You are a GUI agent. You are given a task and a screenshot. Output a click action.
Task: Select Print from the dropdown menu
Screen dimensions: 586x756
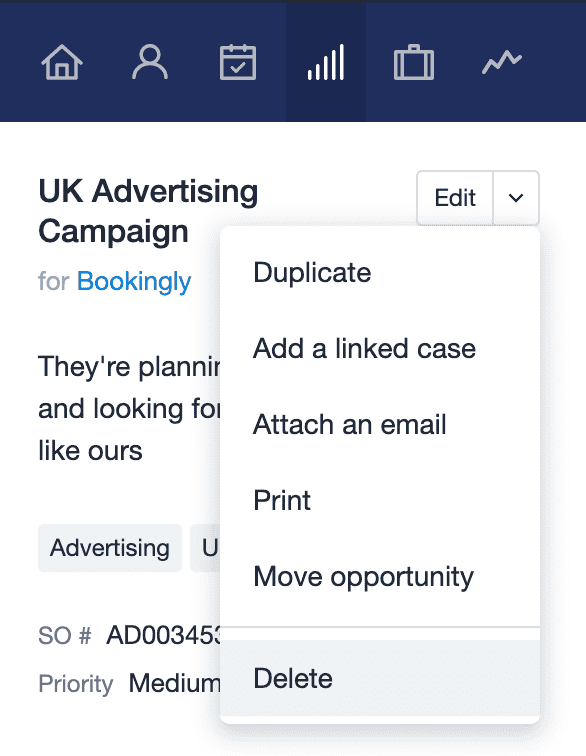pos(380,500)
